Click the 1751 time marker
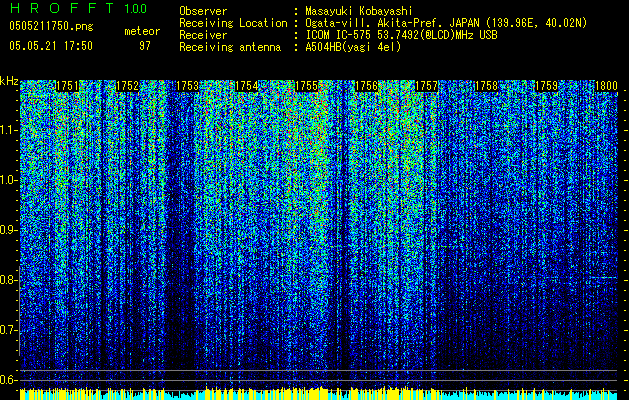 point(67,86)
